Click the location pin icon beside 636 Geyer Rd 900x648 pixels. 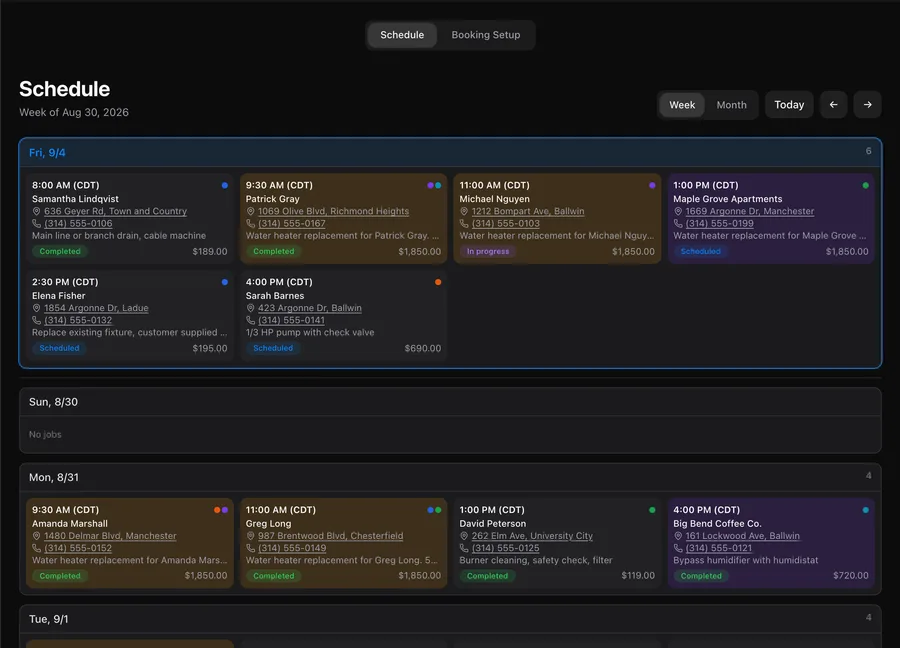(x=36, y=211)
